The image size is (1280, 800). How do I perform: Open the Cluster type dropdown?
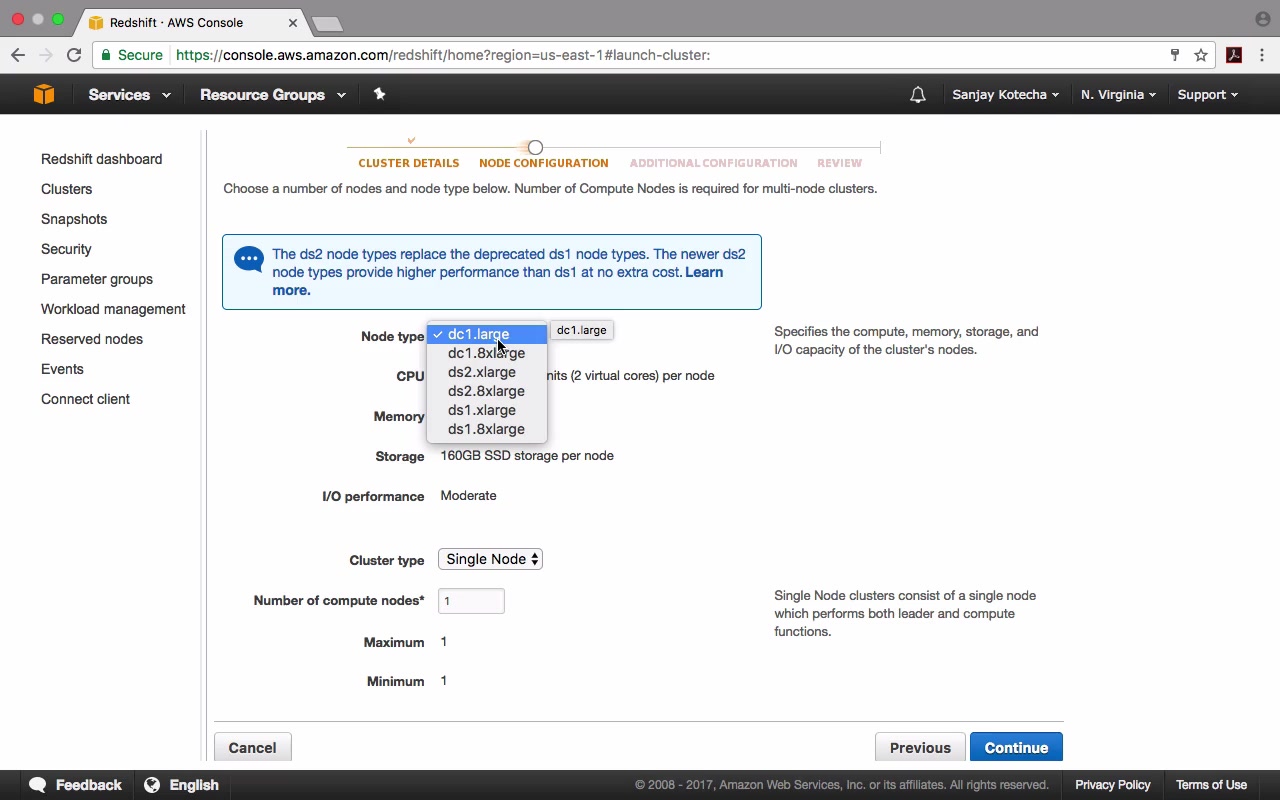coord(490,559)
